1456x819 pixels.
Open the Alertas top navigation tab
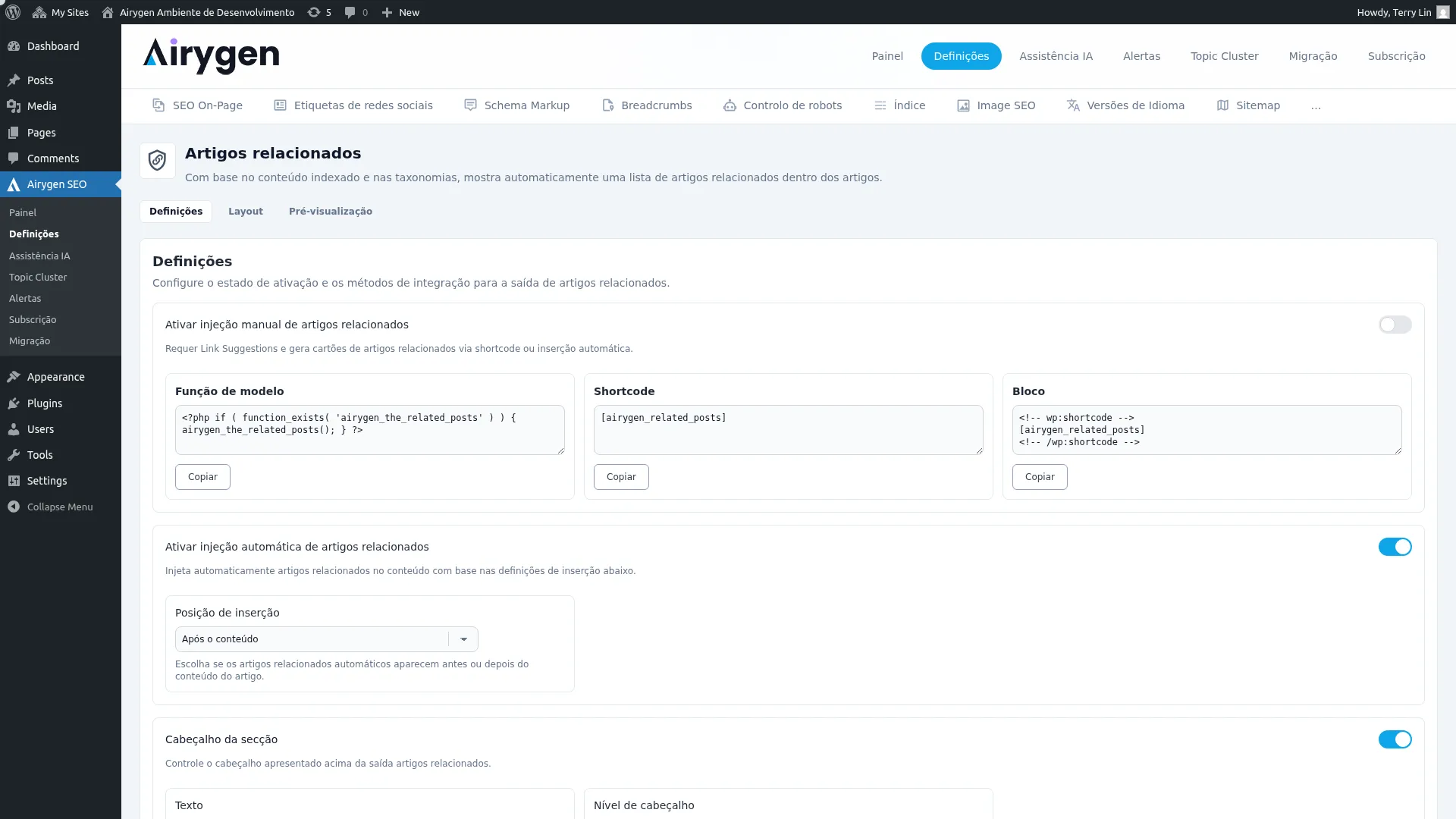click(1141, 56)
